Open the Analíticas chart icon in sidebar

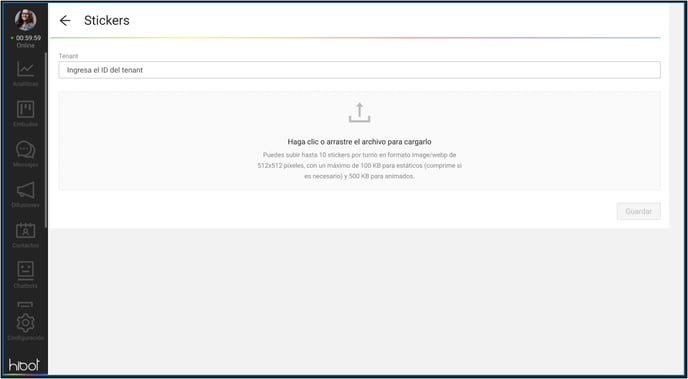click(x=25, y=69)
